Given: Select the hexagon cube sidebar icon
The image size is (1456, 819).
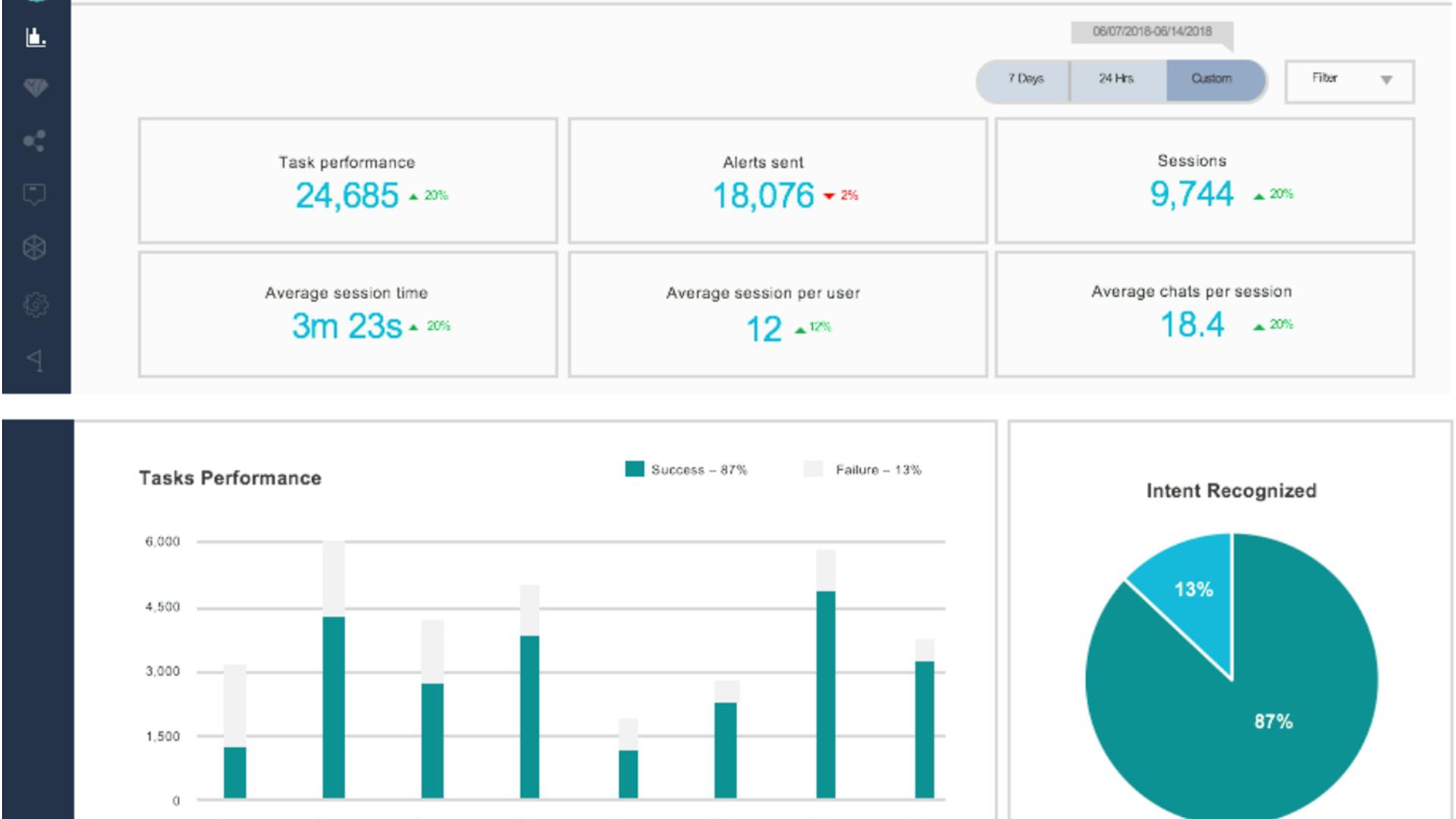Looking at the screenshot, I should click(35, 248).
